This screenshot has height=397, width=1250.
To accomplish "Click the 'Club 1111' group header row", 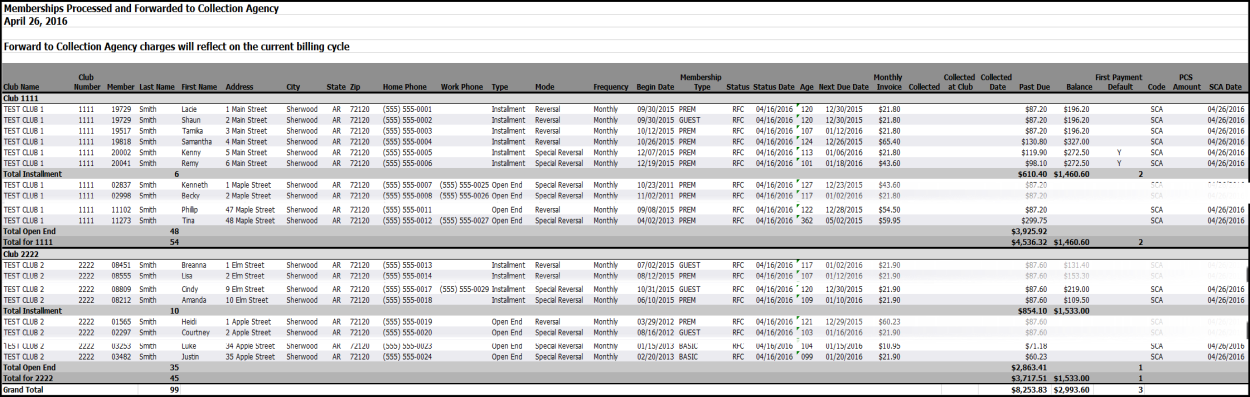I will [x=624, y=99].
